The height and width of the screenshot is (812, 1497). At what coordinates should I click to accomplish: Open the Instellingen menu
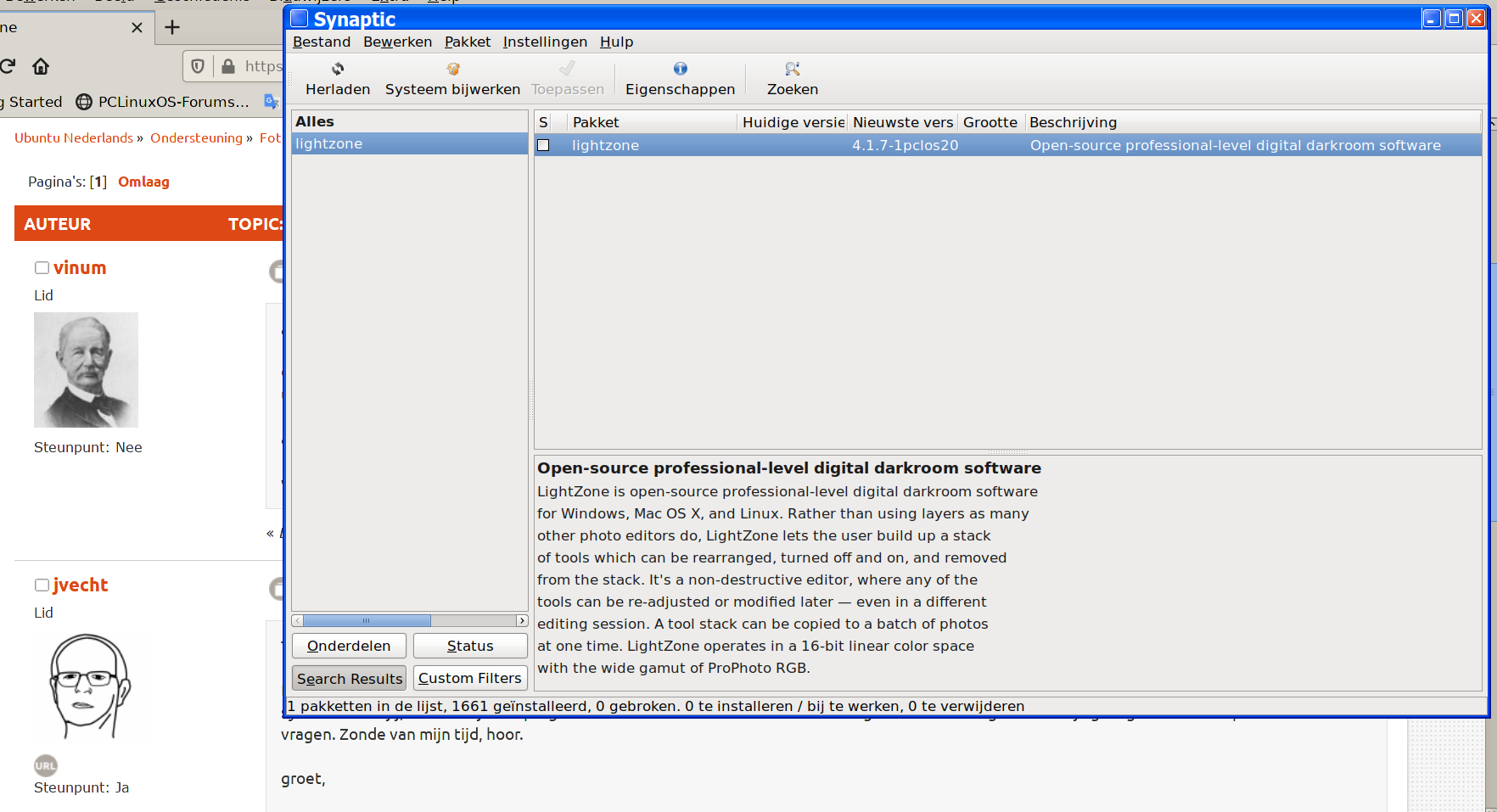(x=545, y=42)
